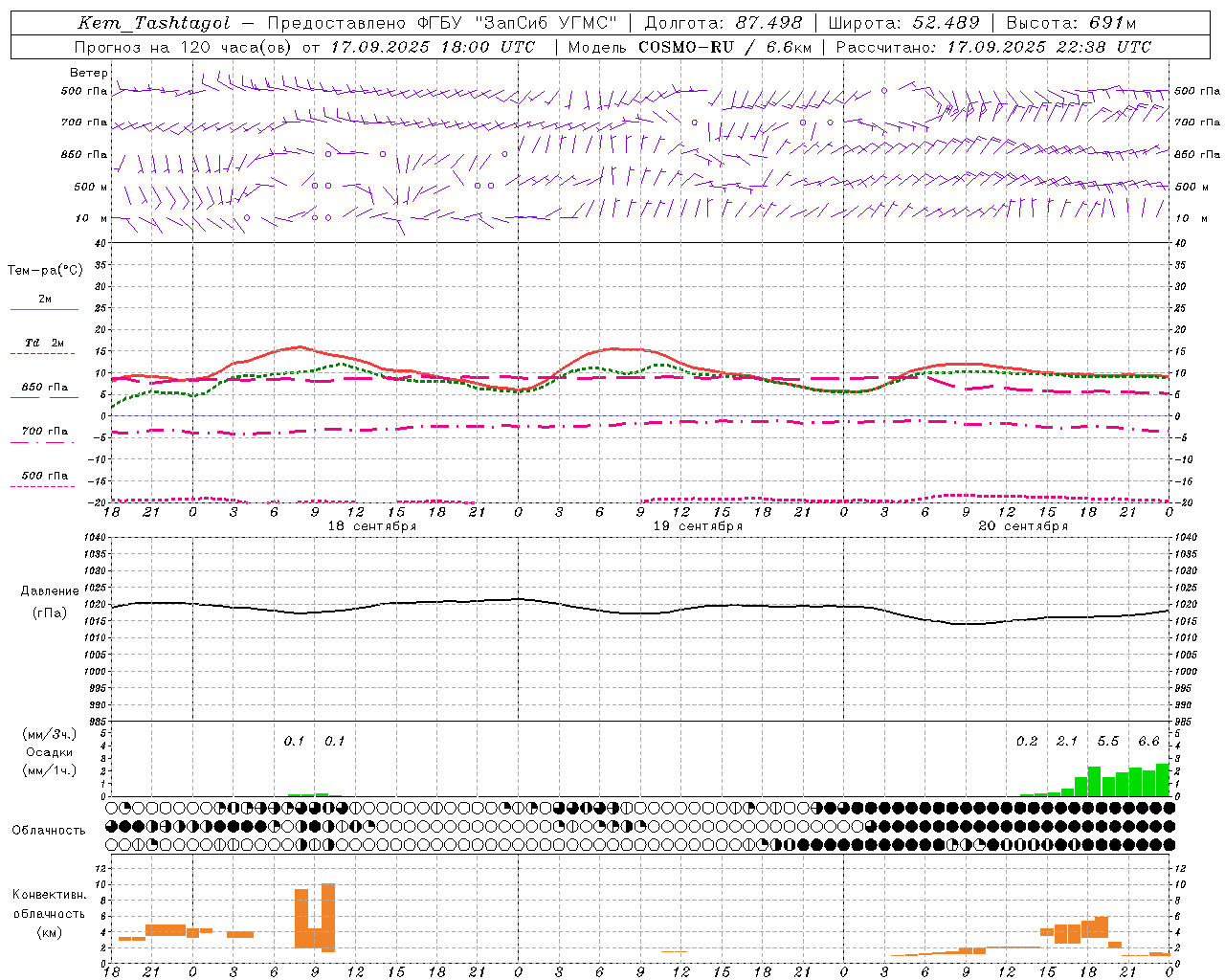Click the 19 сентября date label
1225x980 pixels.
click(x=698, y=526)
